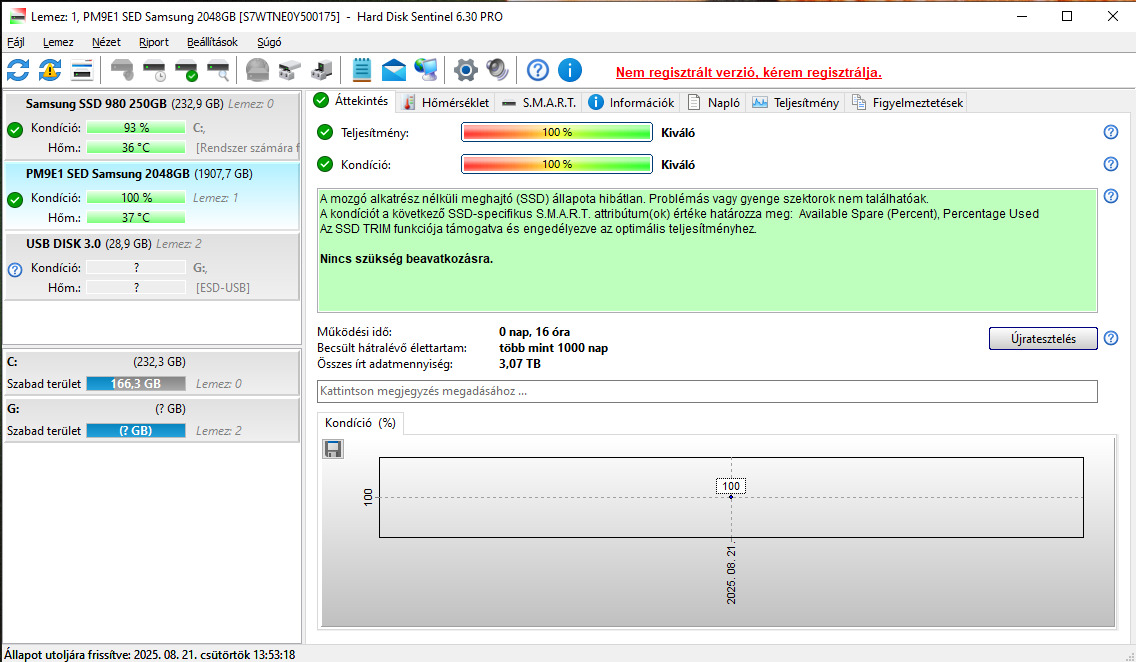Click help icon beside Kondíció bar
Image resolution: width=1136 pixels, height=662 pixels.
[1111, 164]
